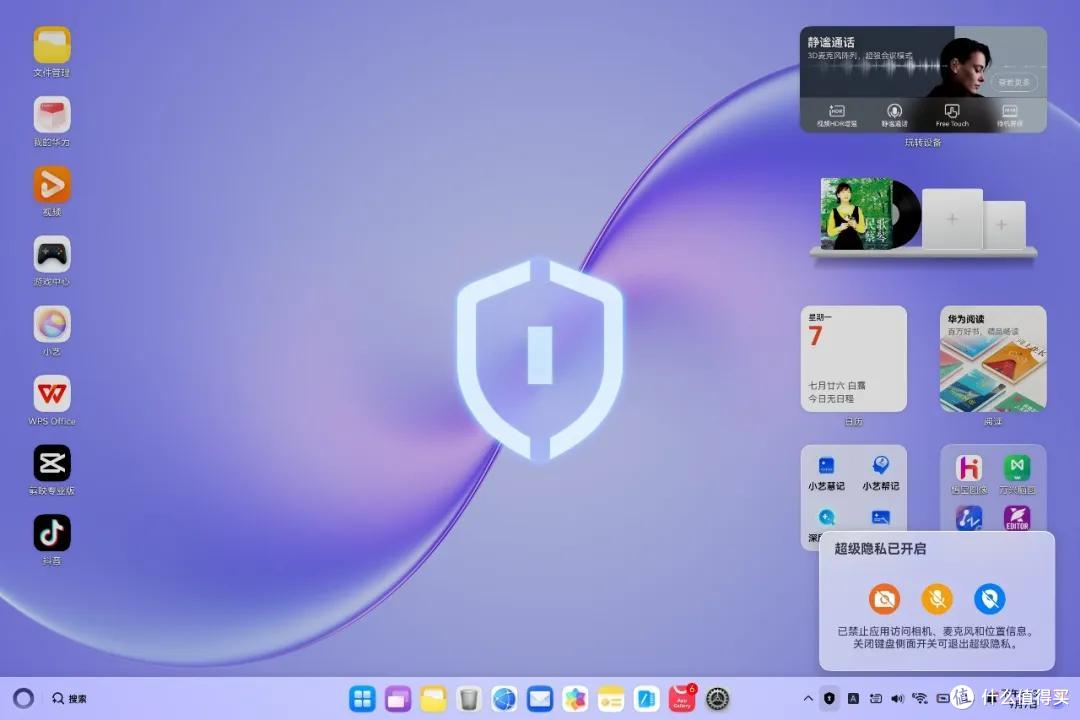Click the orange camera-disabled privacy icon
This screenshot has width=1080, height=720.
point(884,599)
